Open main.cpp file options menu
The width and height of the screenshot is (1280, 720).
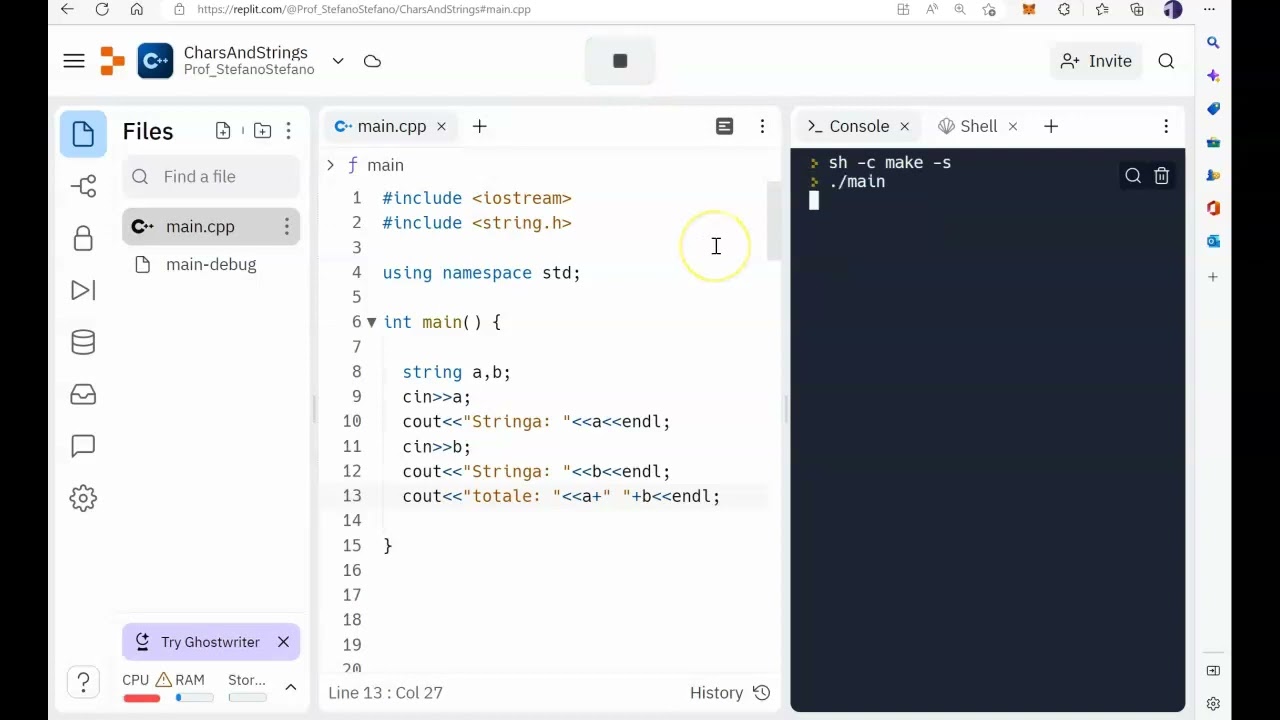[x=286, y=227]
